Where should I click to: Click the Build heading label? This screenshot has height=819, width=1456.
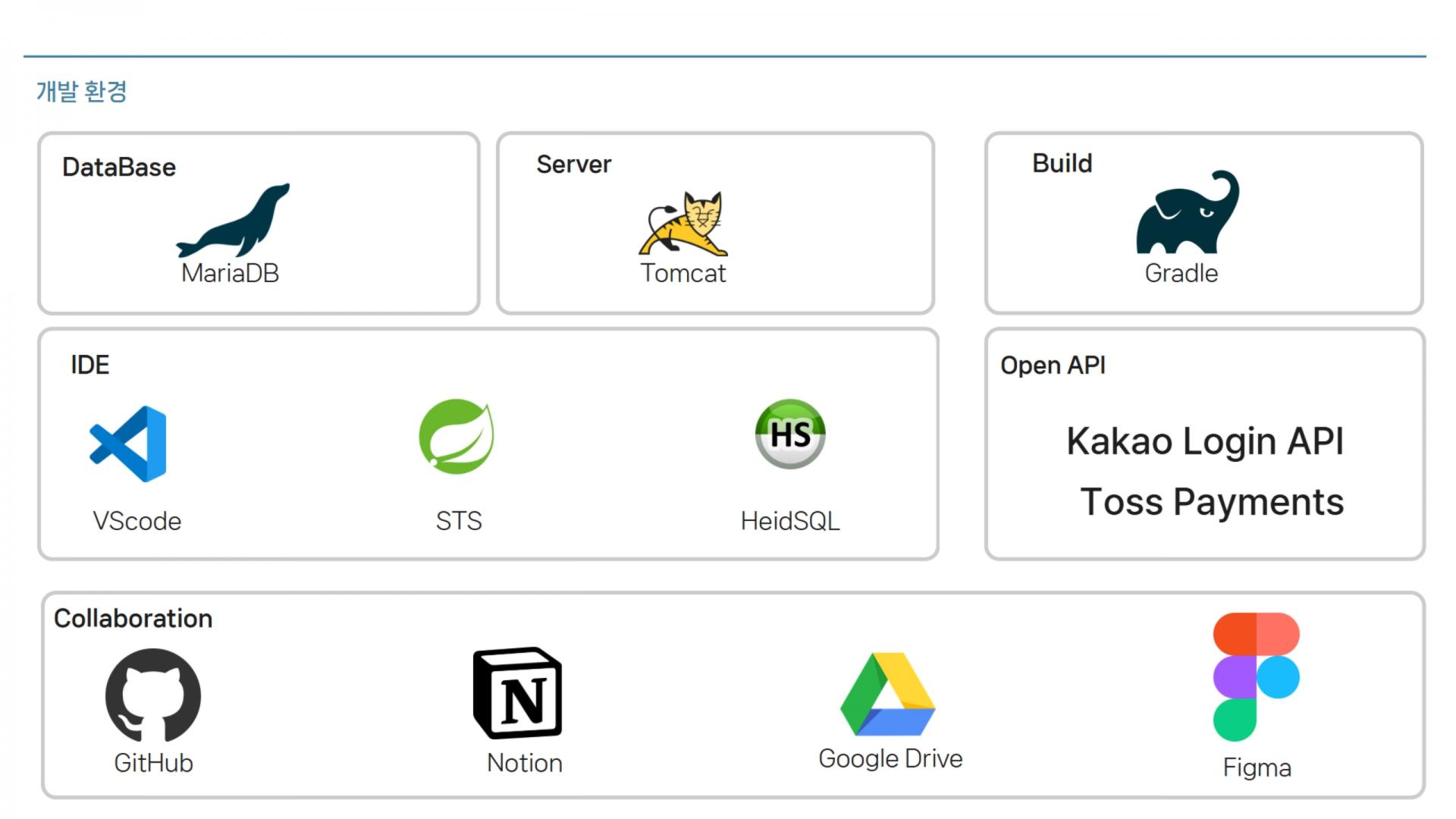(1062, 164)
